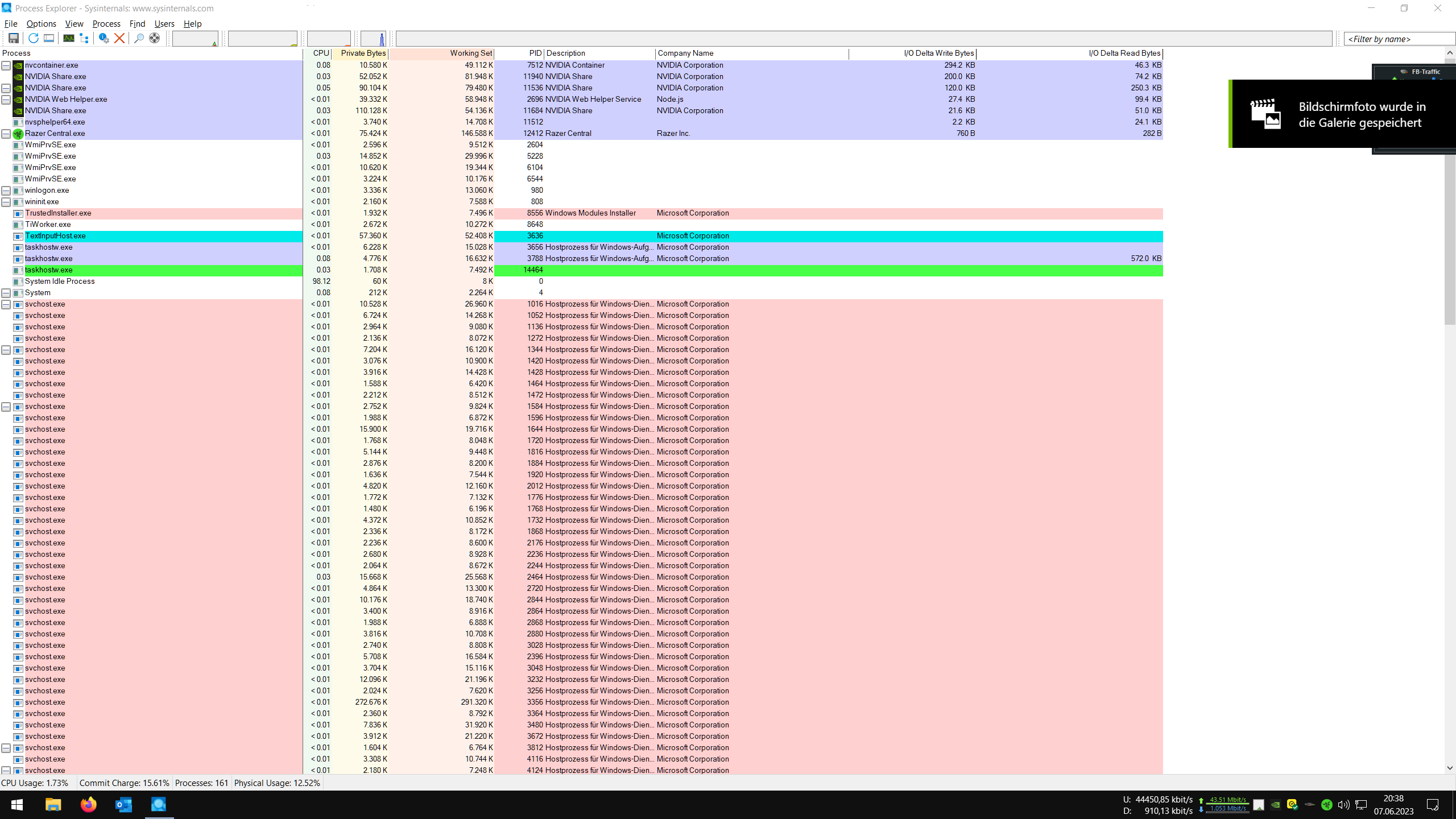1456x819 pixels.
Task: Open the Options menu
Action: [x=41, y=23]
